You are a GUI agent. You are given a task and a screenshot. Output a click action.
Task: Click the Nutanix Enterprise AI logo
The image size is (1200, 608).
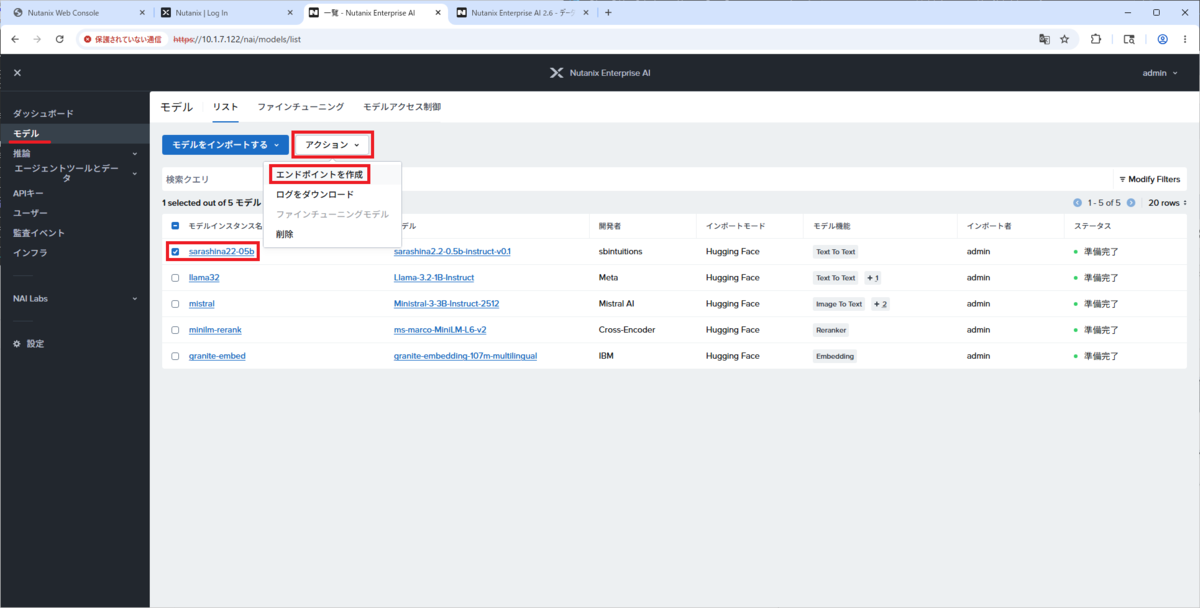(x=600, y=73)
